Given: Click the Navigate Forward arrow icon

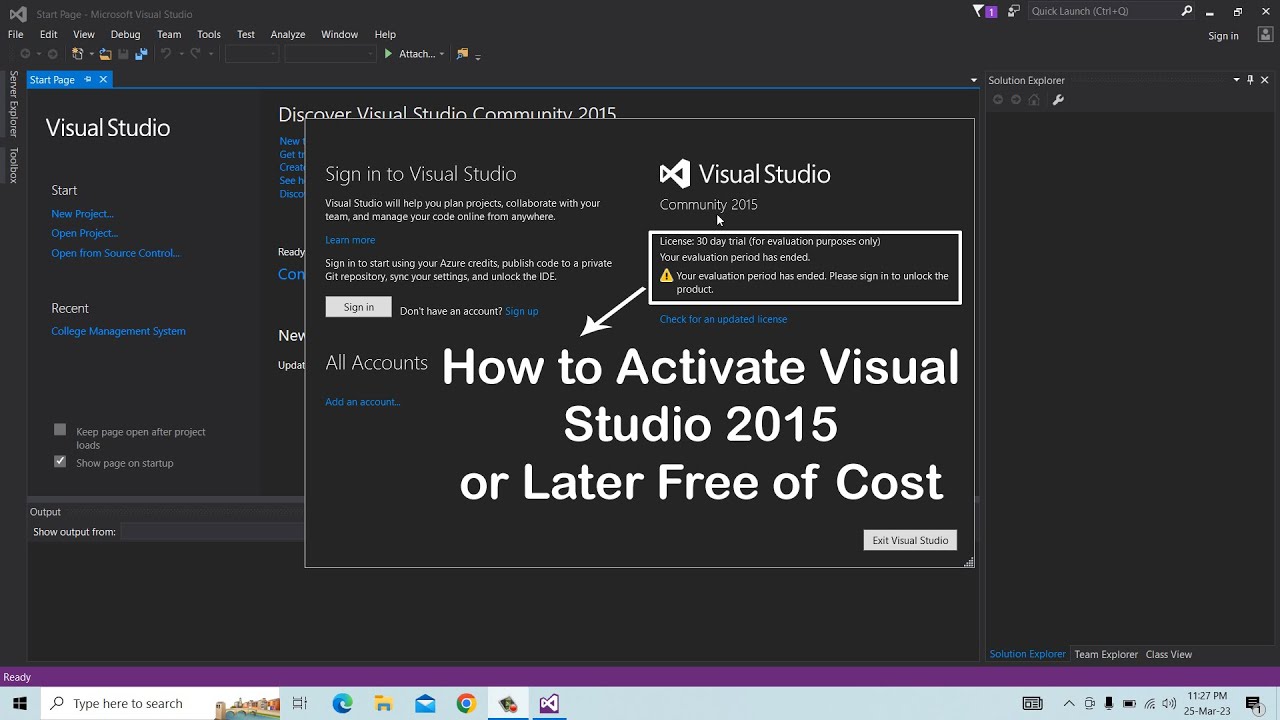Looking at the screenshot, I should pos(52,54).
